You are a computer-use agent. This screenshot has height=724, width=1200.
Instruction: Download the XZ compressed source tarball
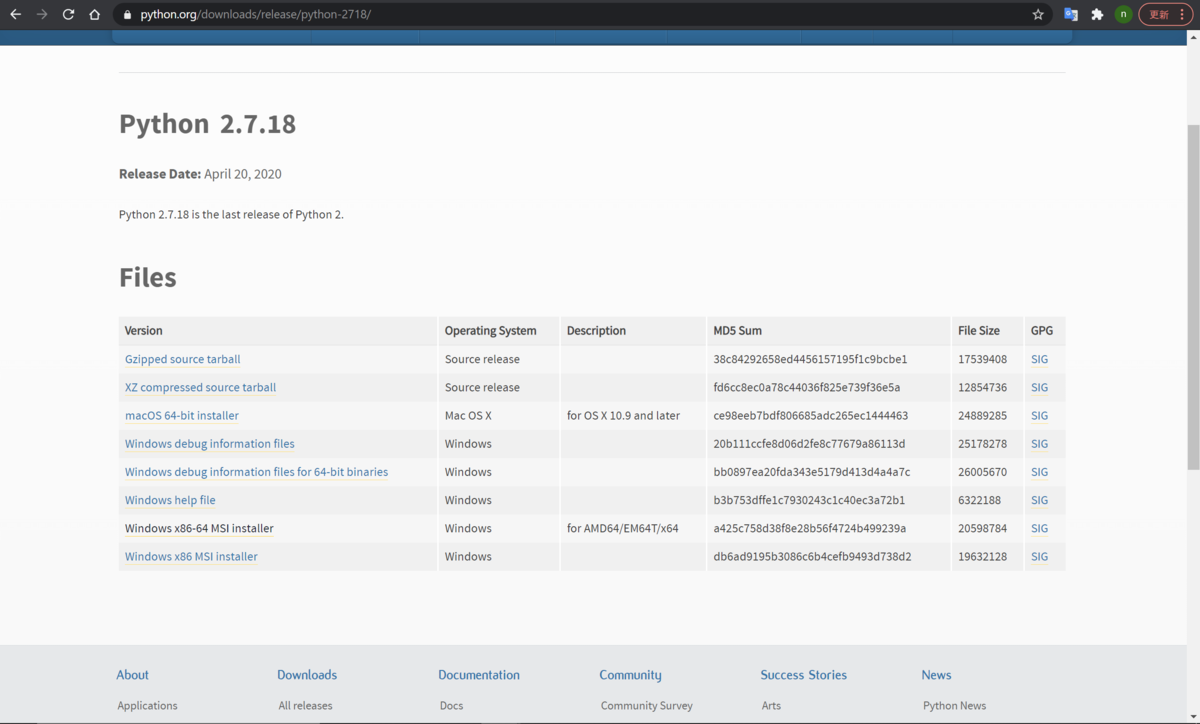[200, 387]
